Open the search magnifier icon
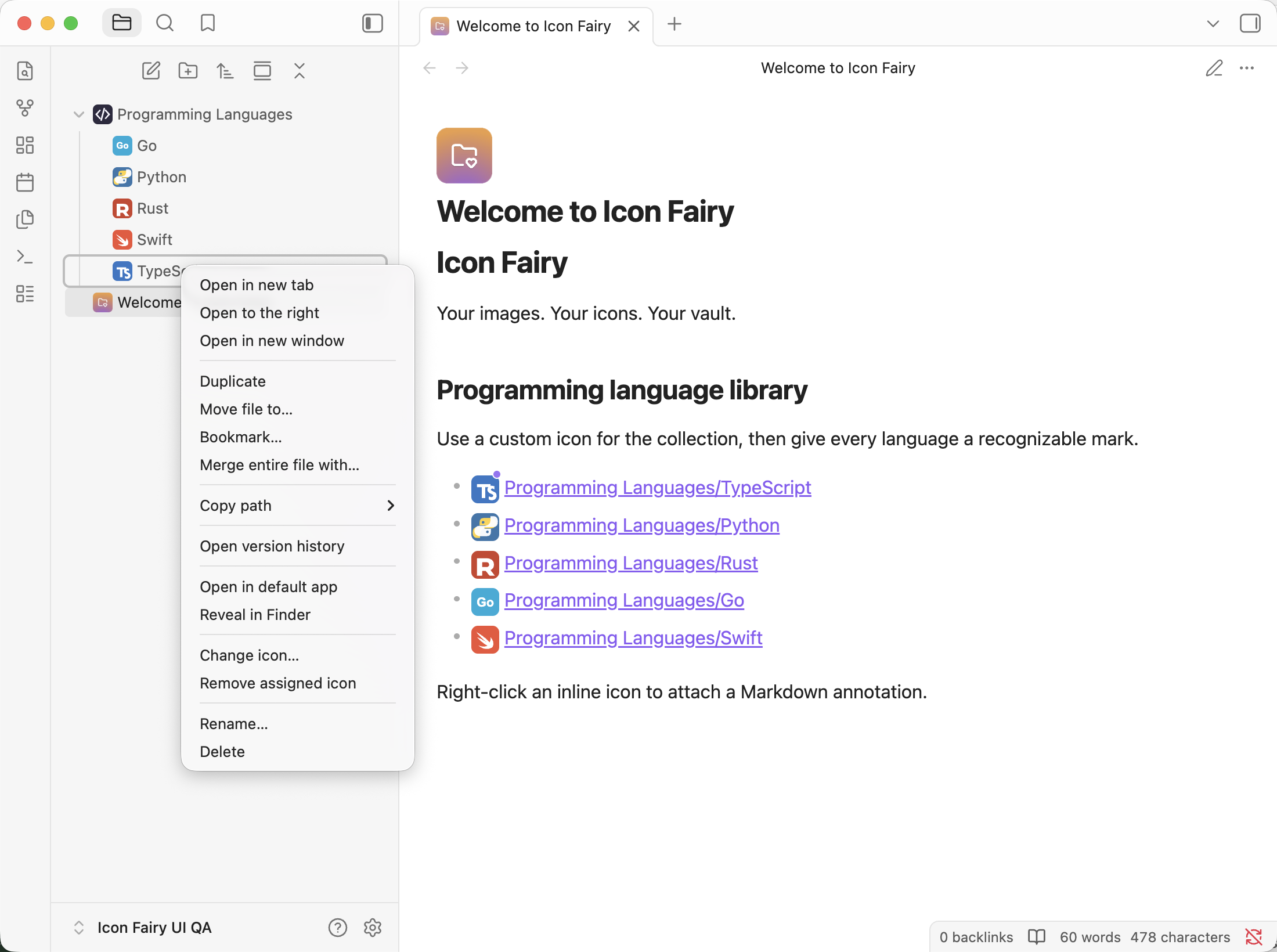1277x952 pixels. tap(165, 23)
